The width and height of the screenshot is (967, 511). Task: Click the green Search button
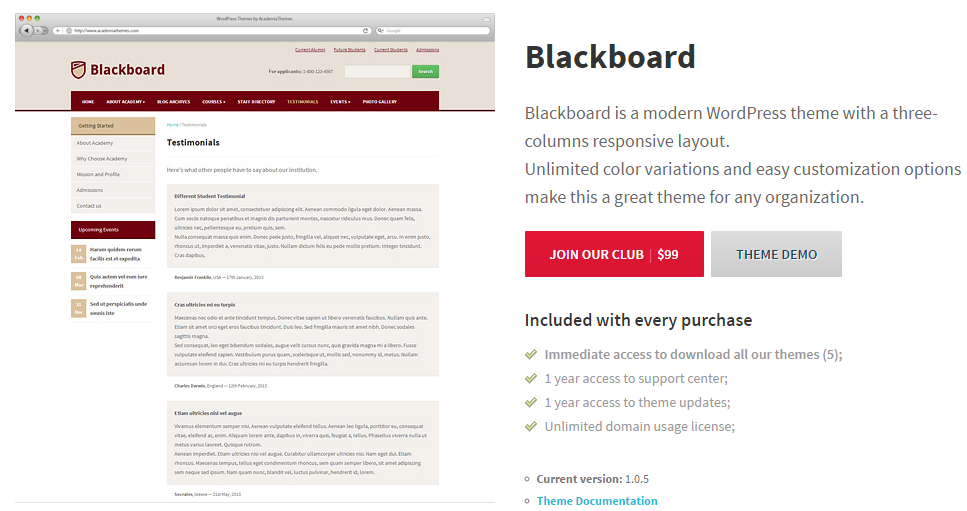pos(426,72)
